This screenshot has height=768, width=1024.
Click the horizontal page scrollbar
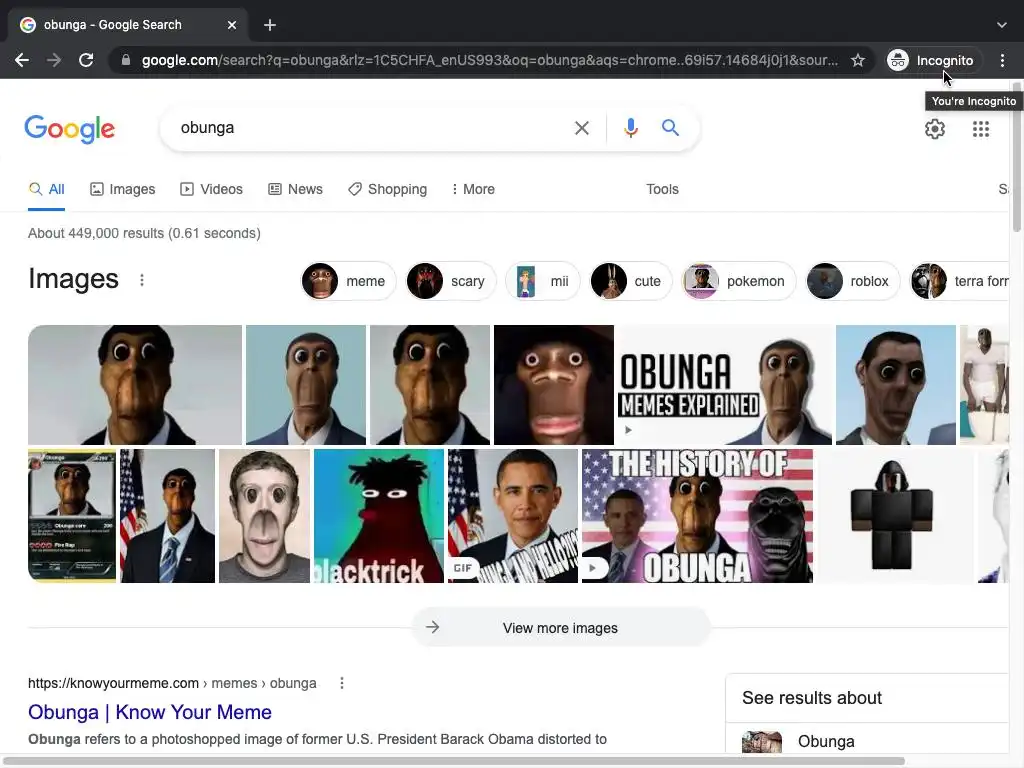454,761
